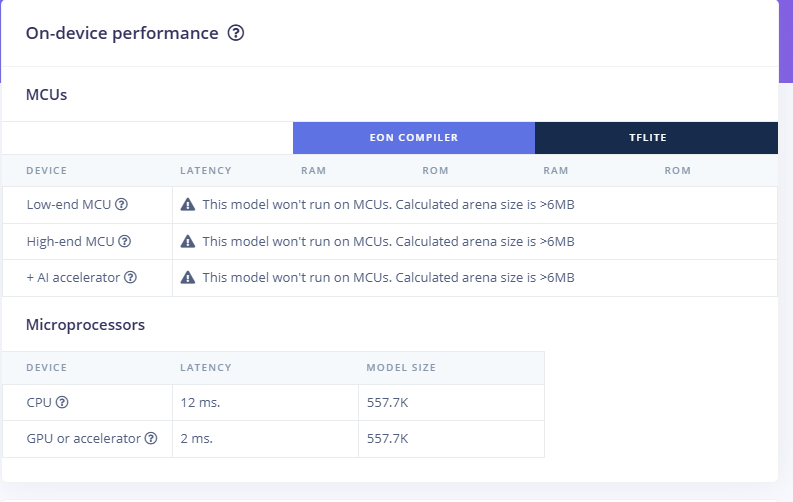Viewport: 793px width, 502px height.
Task: Click the Microprocessors section heading
Action: tap(85, 325)
